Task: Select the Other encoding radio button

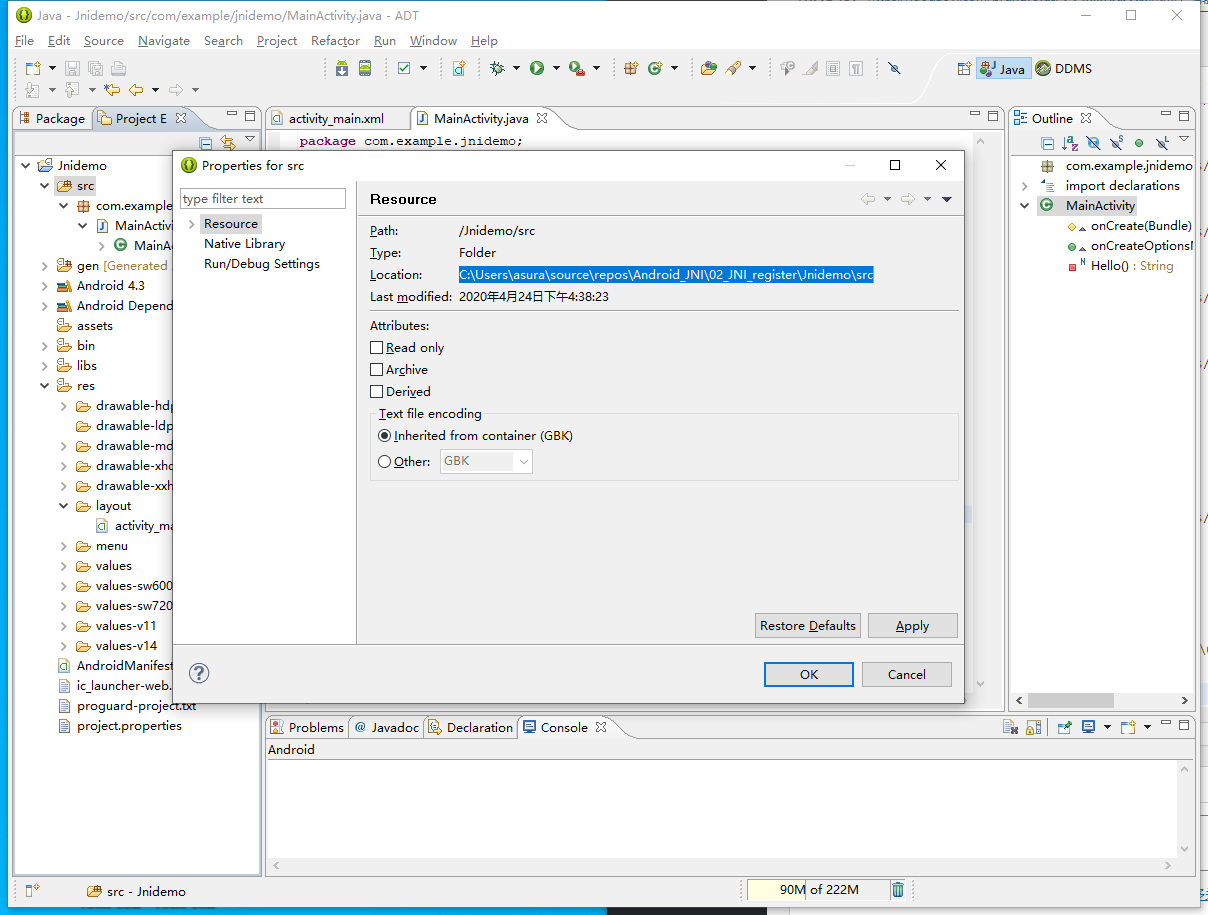Action: (x=385, y=462)
